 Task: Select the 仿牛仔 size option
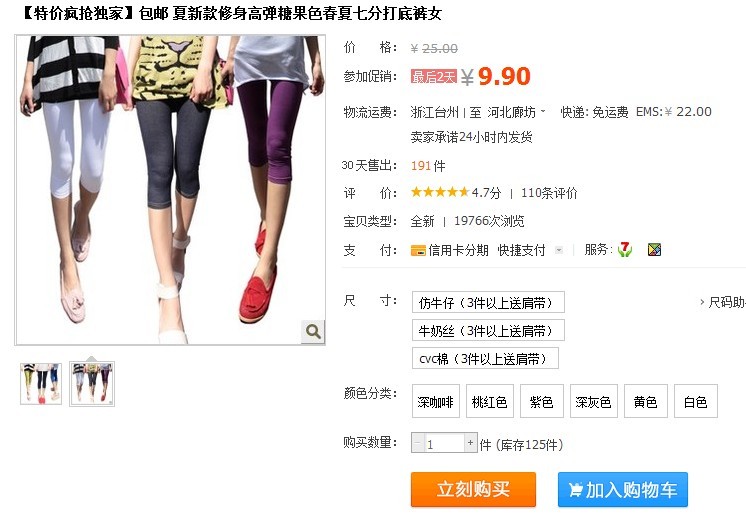coord(488,302)
